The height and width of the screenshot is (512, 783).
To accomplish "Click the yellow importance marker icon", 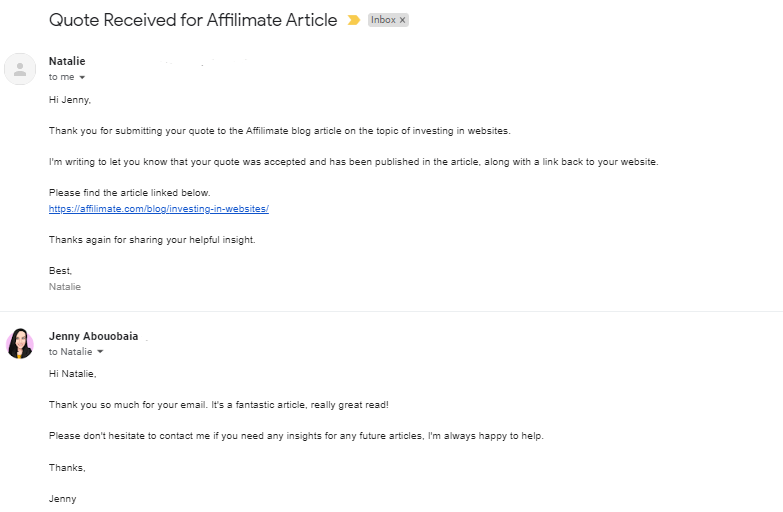I will pyautogui.click(x=353, y=20).
